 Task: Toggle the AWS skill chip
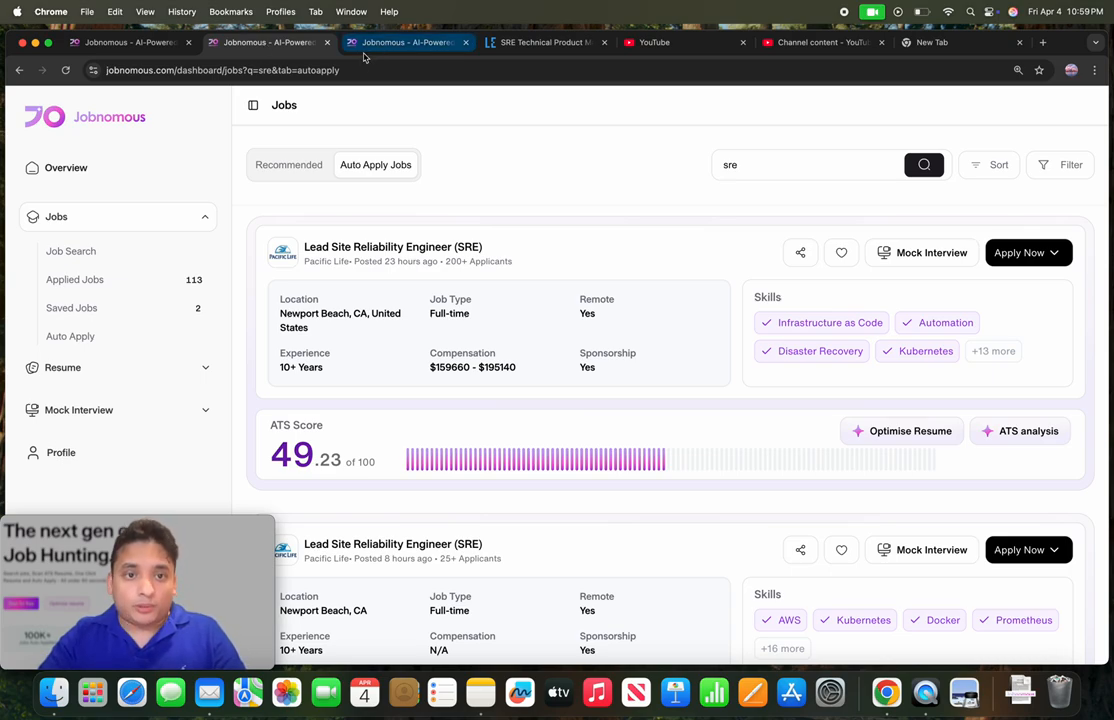781,620
